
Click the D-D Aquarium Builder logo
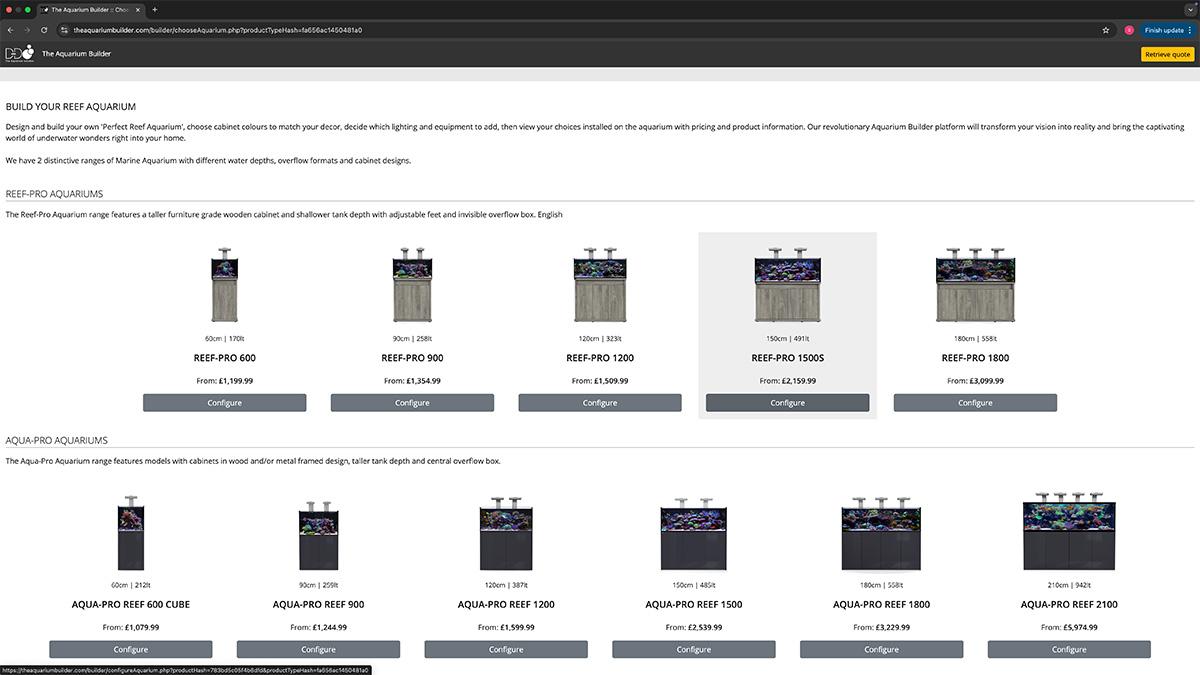point(19,53)
